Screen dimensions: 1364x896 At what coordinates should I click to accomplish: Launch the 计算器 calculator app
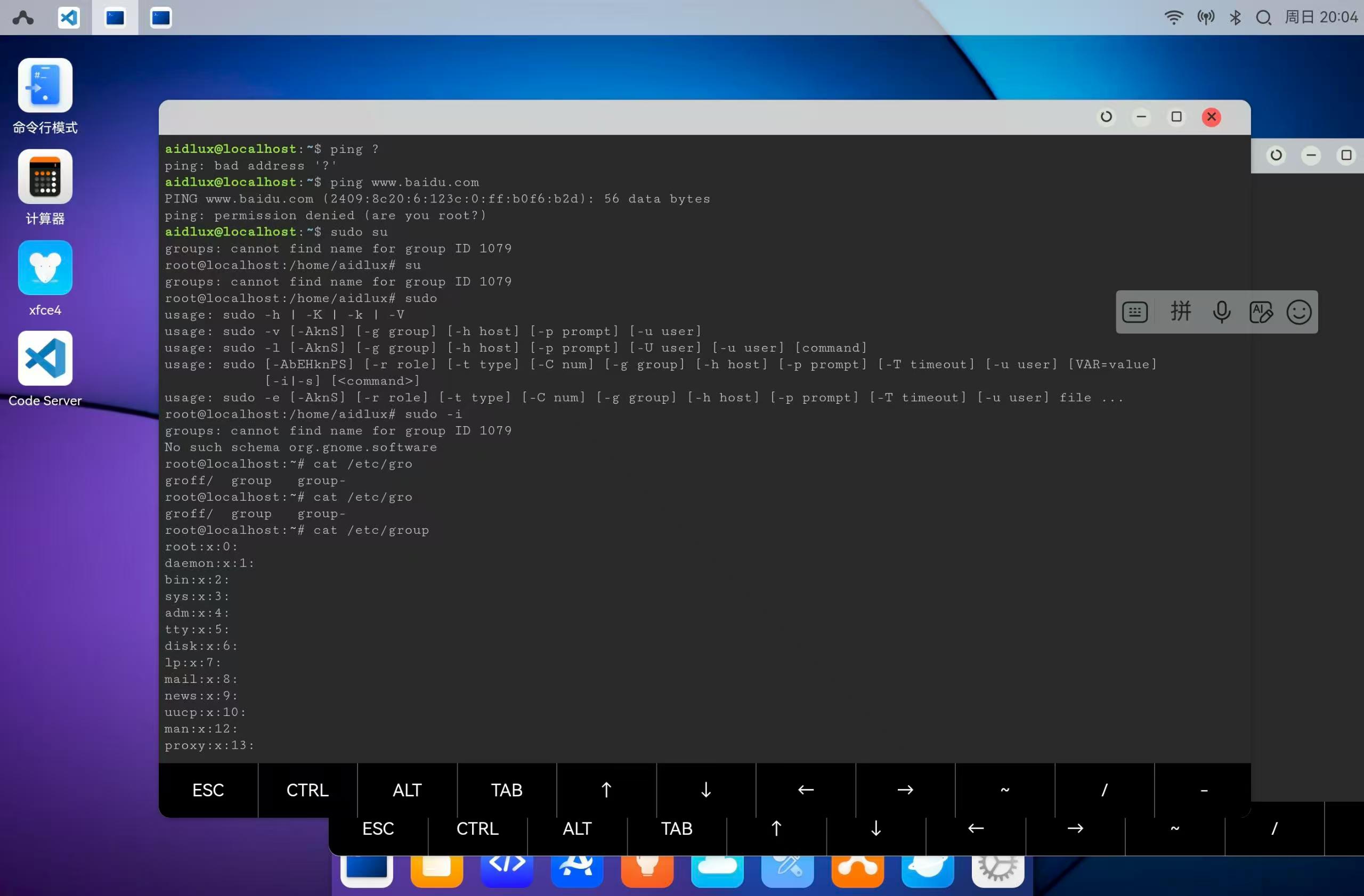click(x=45, y=176)
